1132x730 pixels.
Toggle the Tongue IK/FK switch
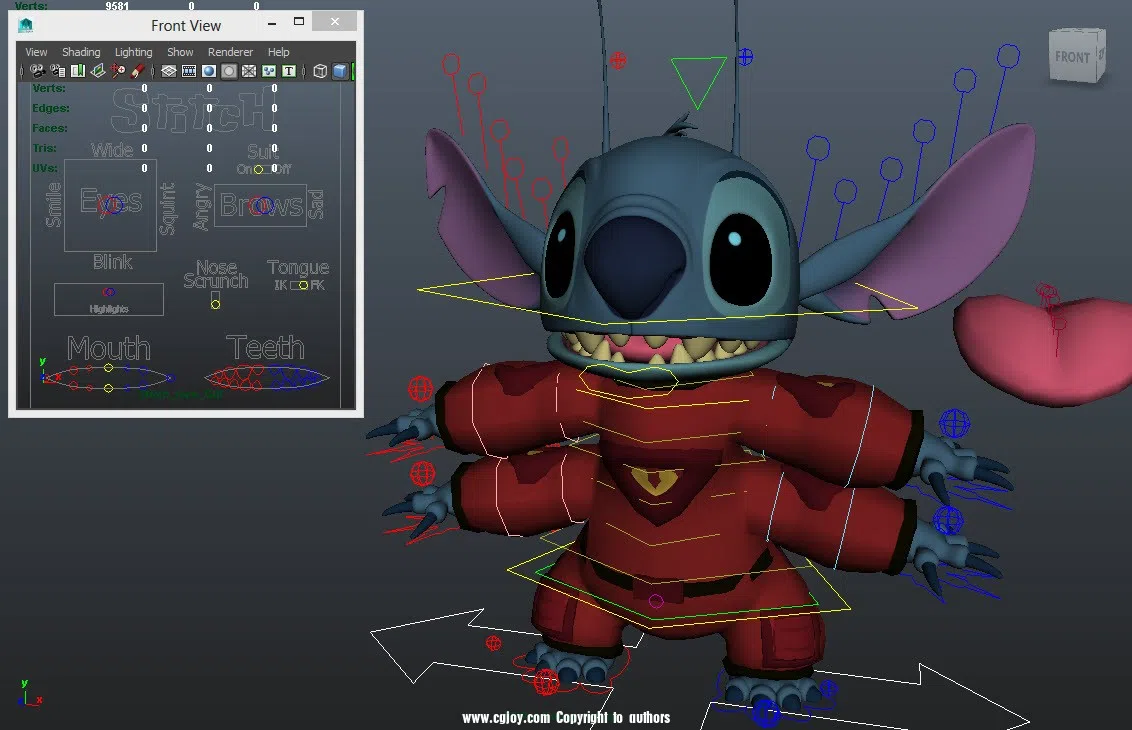[301, 286]
